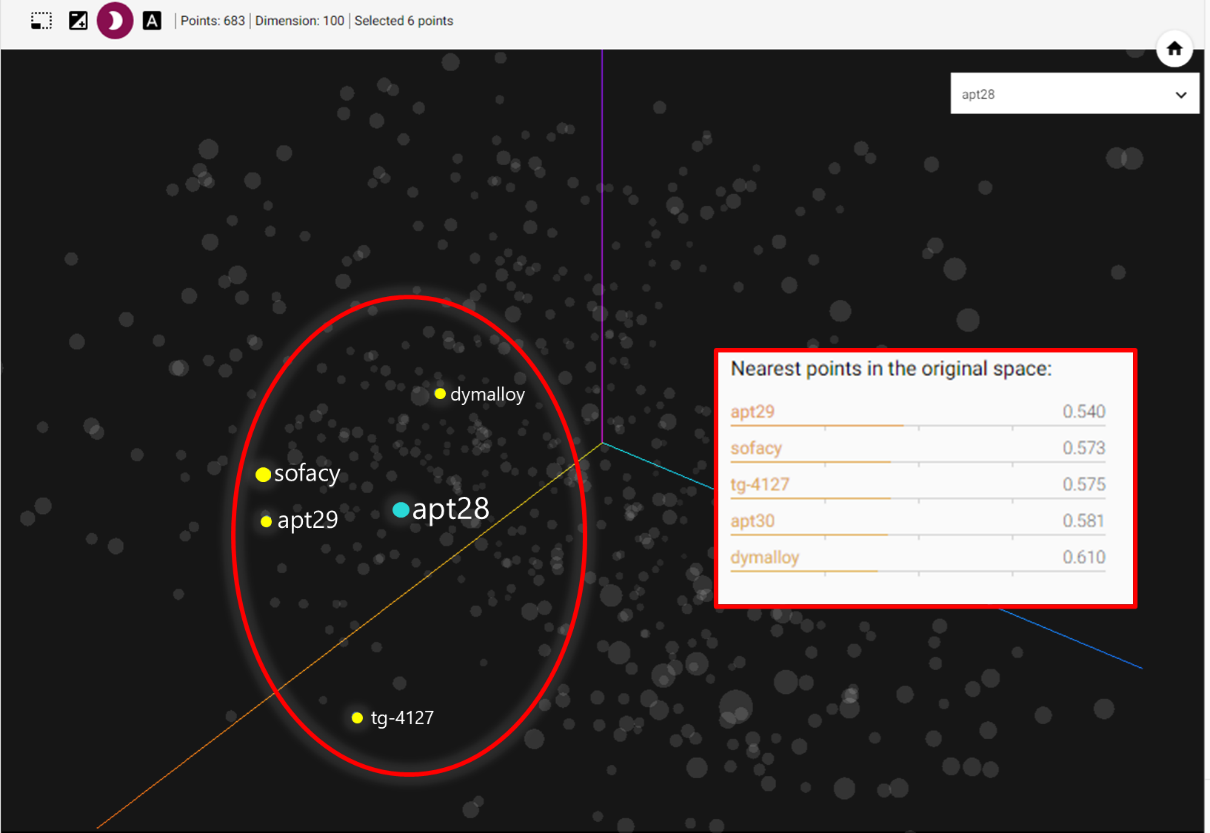Image resolution: width=1210 pixels, height=833 pixels.
Task: Click dymalloy entry in nearest points list
Action: click(x=765, y=558)
